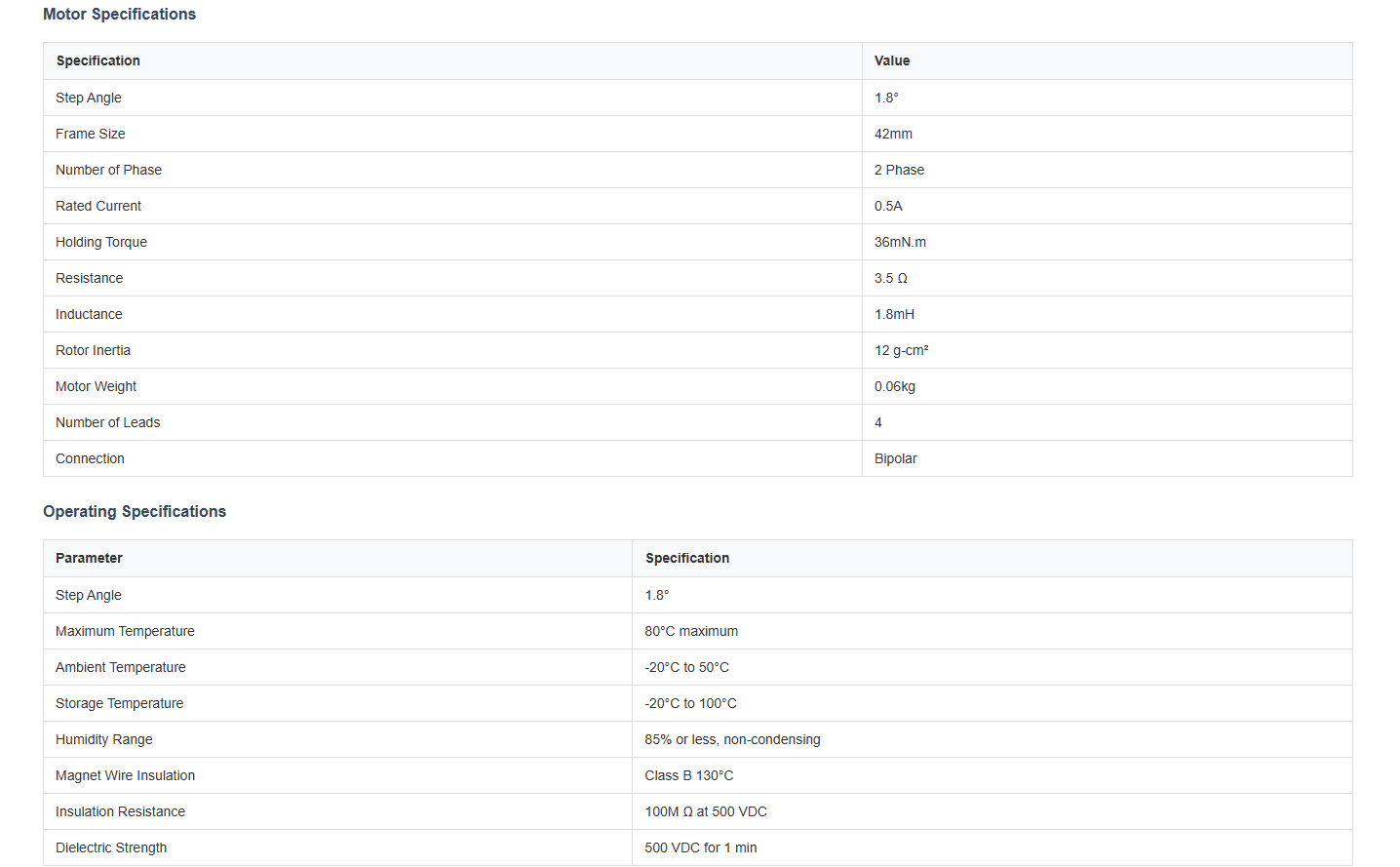Select the "Resistance" label in Motor table
The image size is (1400, 867).
click(x=90, y=278)
